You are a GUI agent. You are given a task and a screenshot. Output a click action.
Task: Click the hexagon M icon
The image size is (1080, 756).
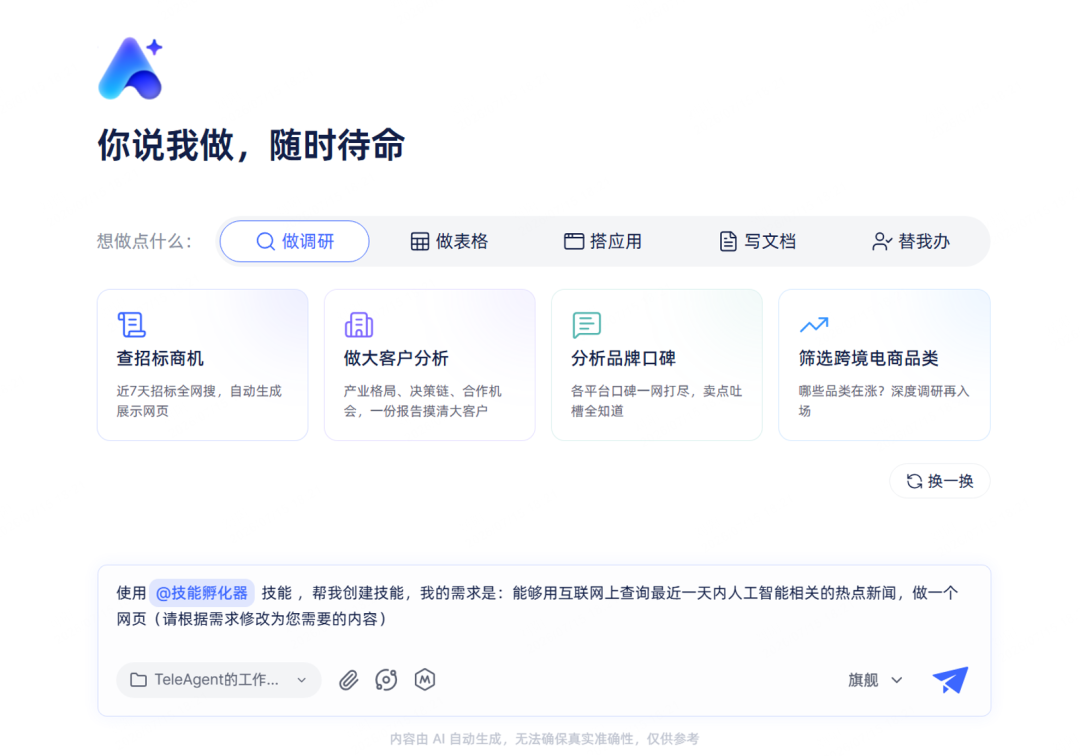click(x=425, y=680)
